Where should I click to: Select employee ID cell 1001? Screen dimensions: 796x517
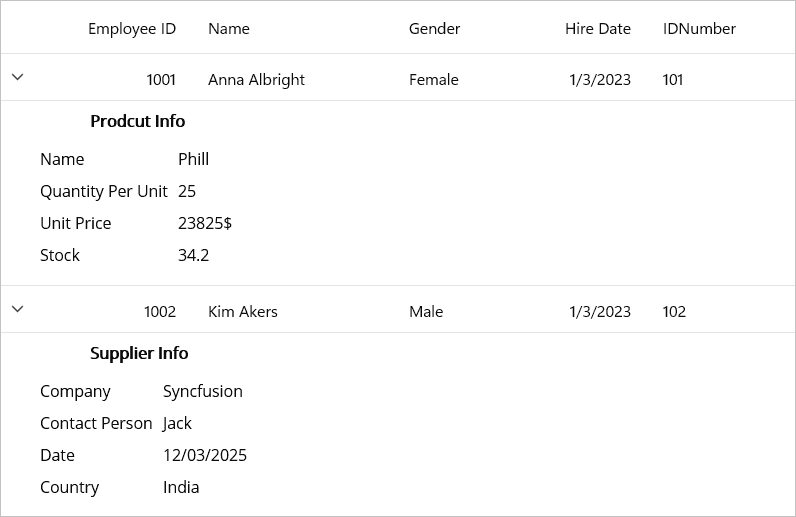pos(160,80)
